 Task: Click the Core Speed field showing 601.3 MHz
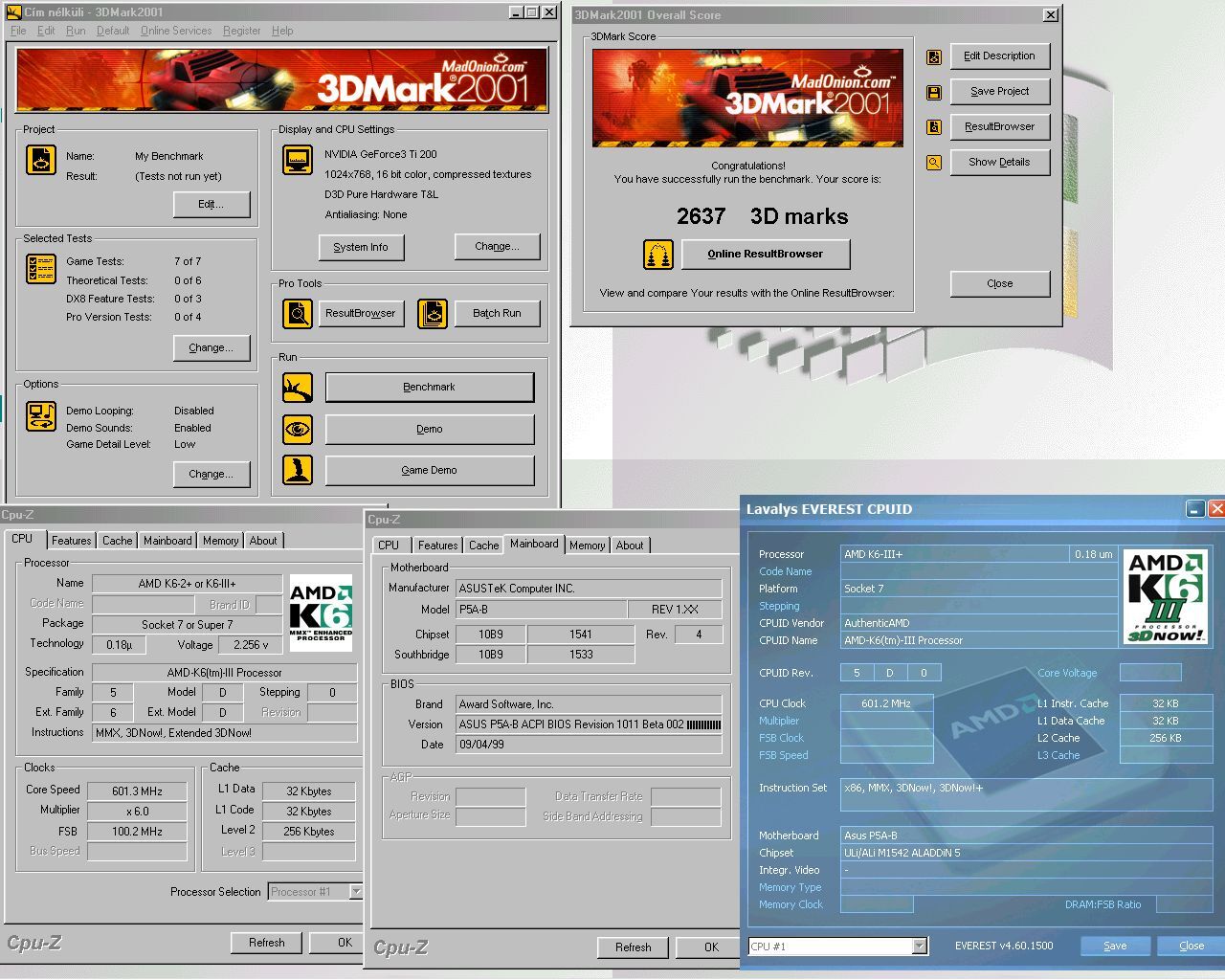pos(137,791)
